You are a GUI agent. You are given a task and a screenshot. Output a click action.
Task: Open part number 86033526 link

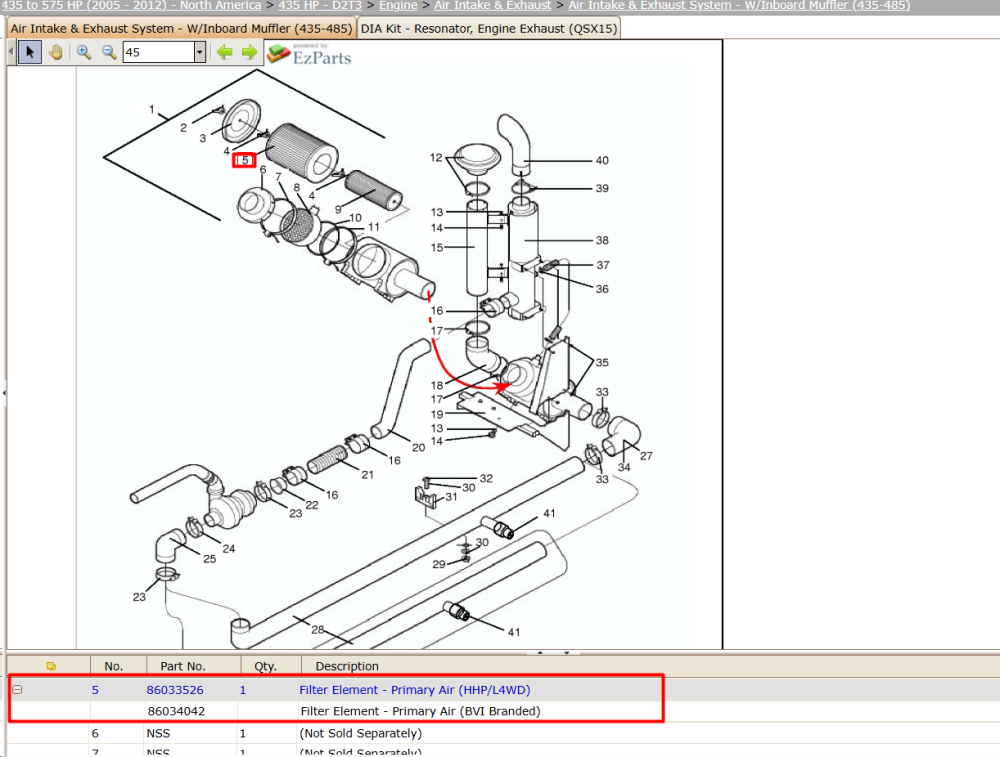(175, 690)
